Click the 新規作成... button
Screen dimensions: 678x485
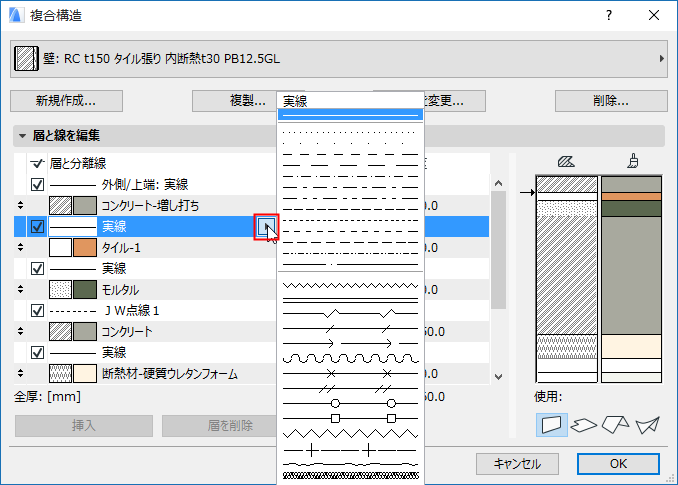click(66, 101)
